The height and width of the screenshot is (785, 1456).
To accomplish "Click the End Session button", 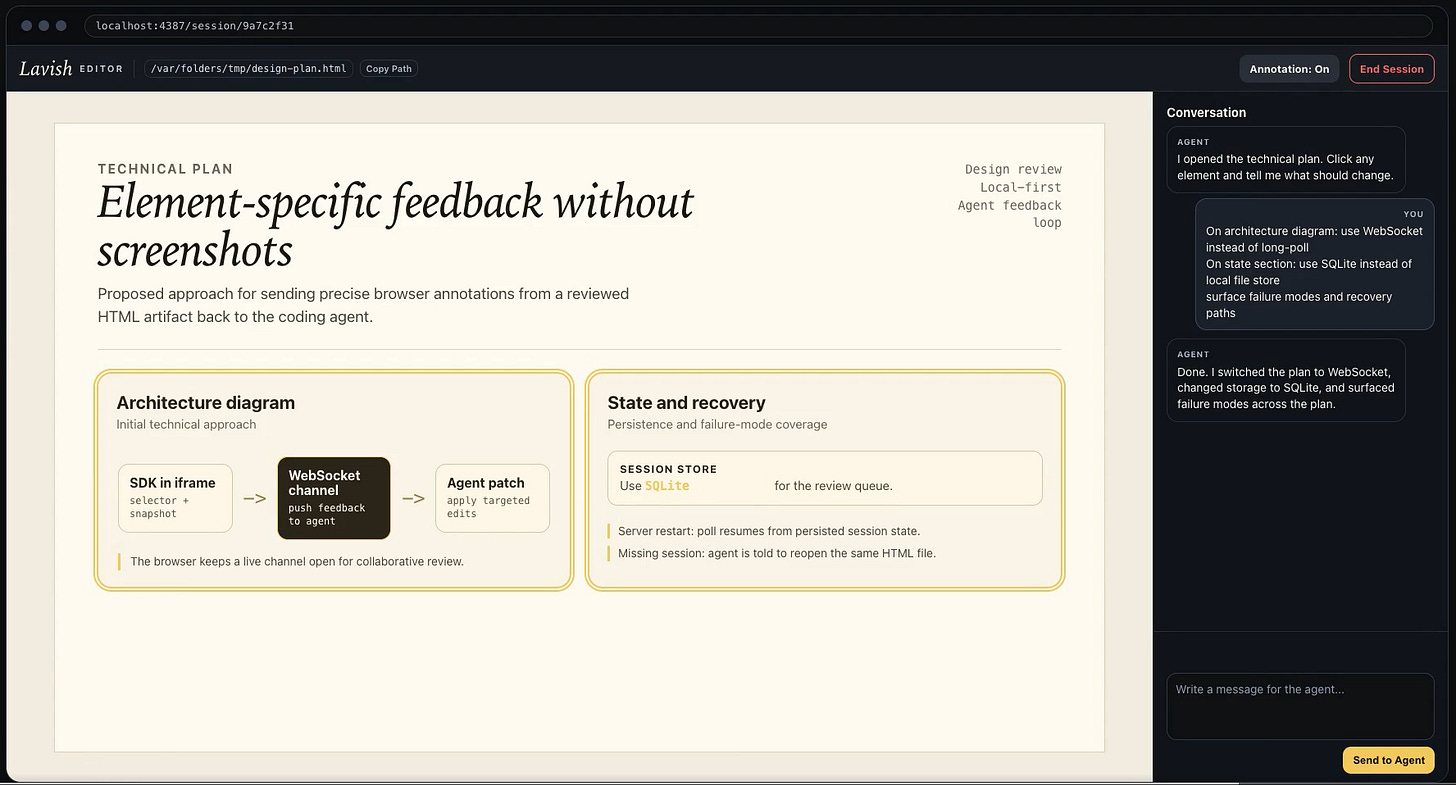I will pos(1391,69).
